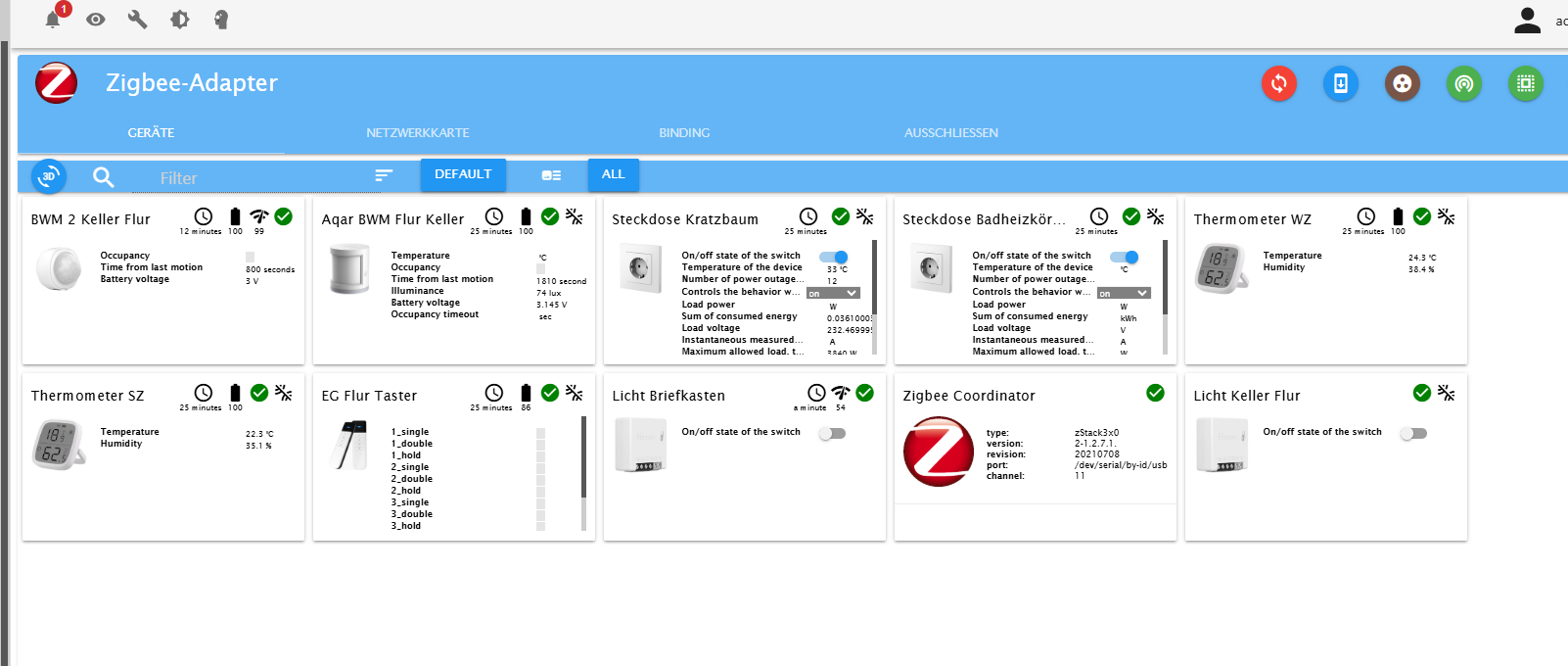
Task: Click wifi link quality icon on BWM 2 Keller Flur
Action: click(x=259, y=216)
